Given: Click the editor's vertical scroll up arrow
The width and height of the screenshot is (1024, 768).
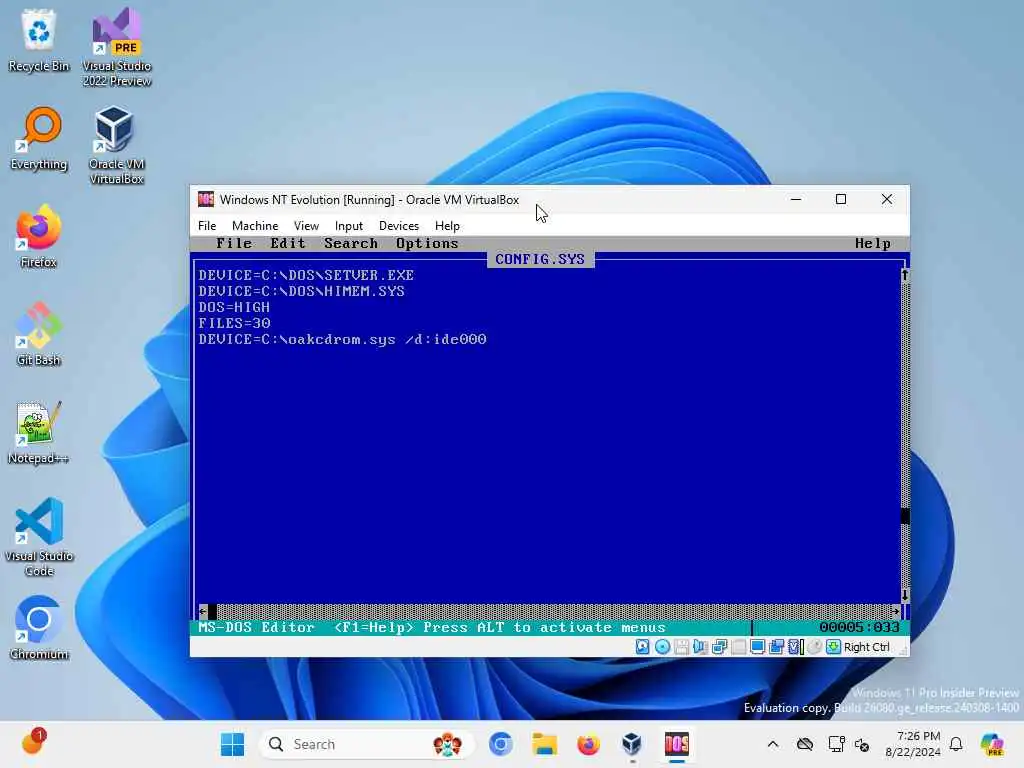Looking at the screenshot, I should [905, 275].
